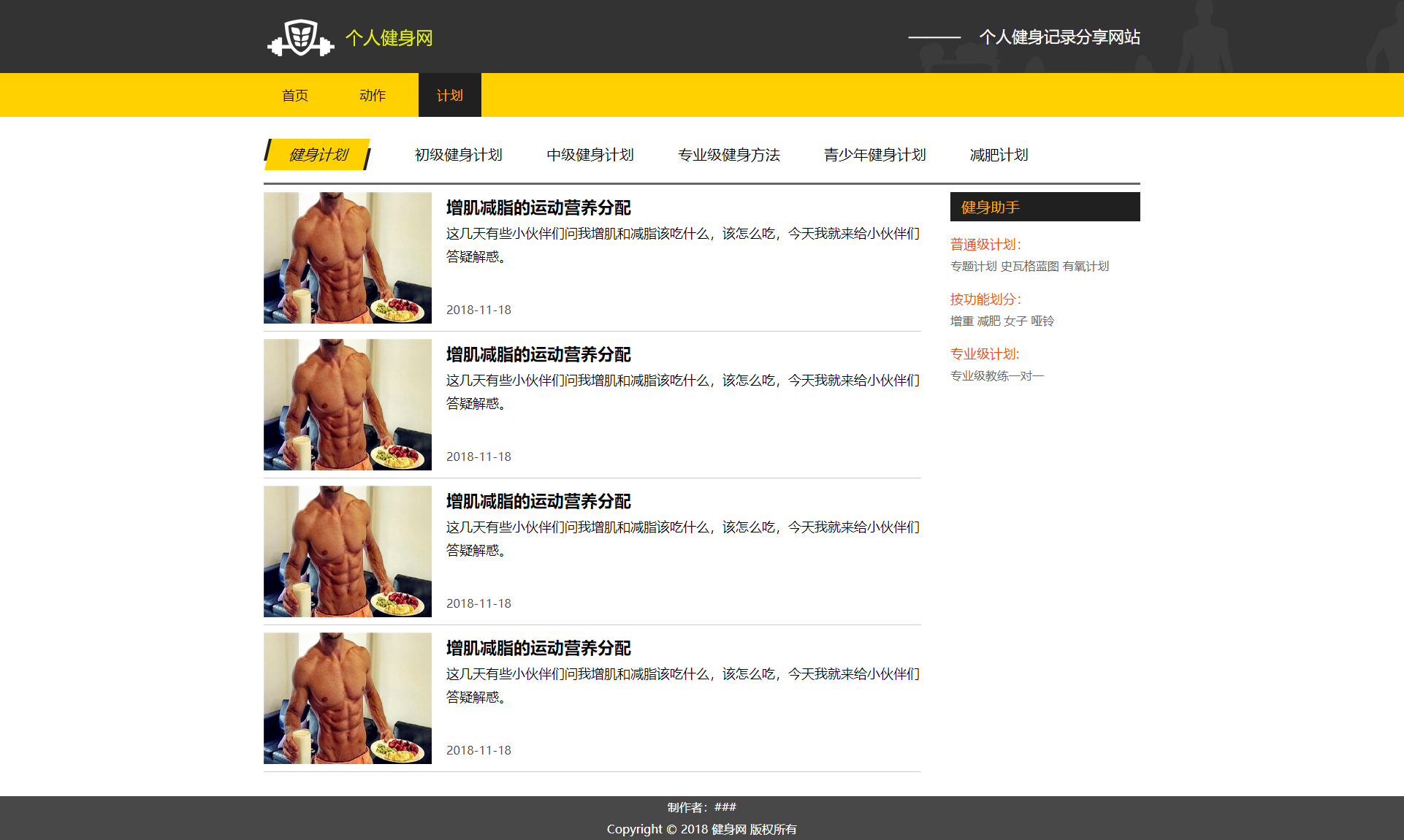Open the 减肥 link under 按功能划分
The width and height of the screenshot is (1404, 840).
tap(989, 321)
